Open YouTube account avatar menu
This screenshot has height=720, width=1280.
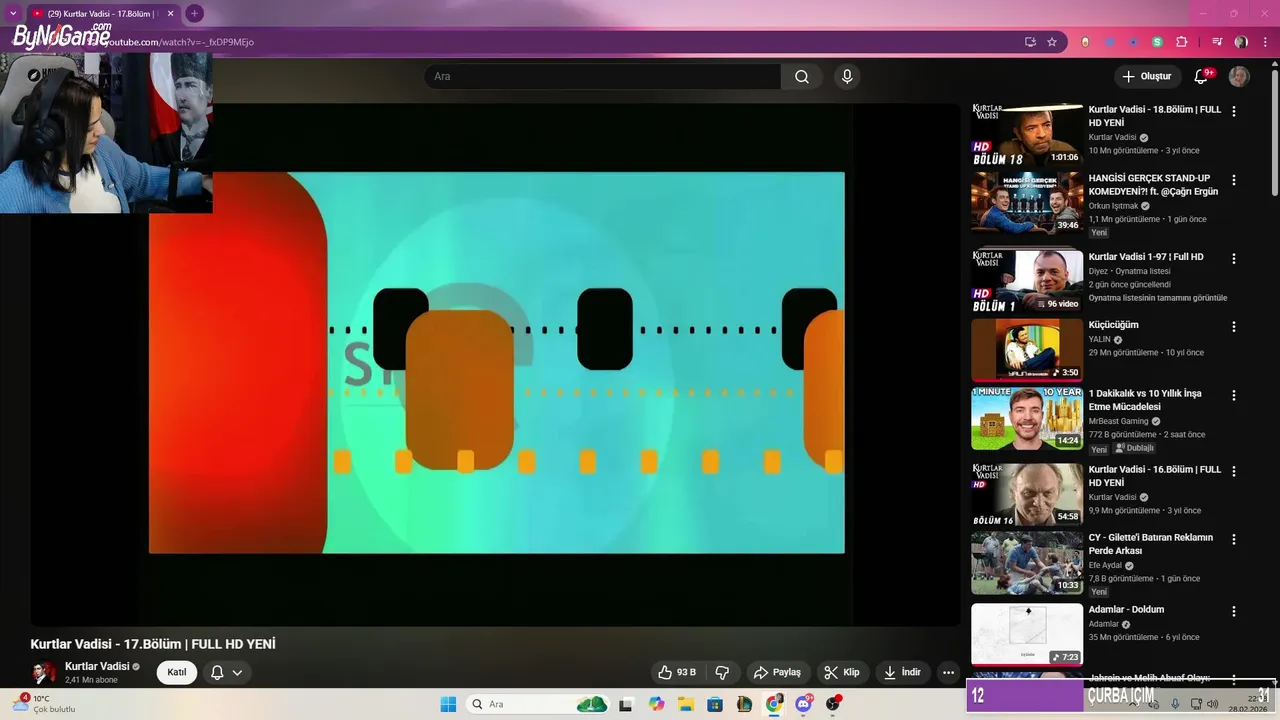click(1239, 77)
